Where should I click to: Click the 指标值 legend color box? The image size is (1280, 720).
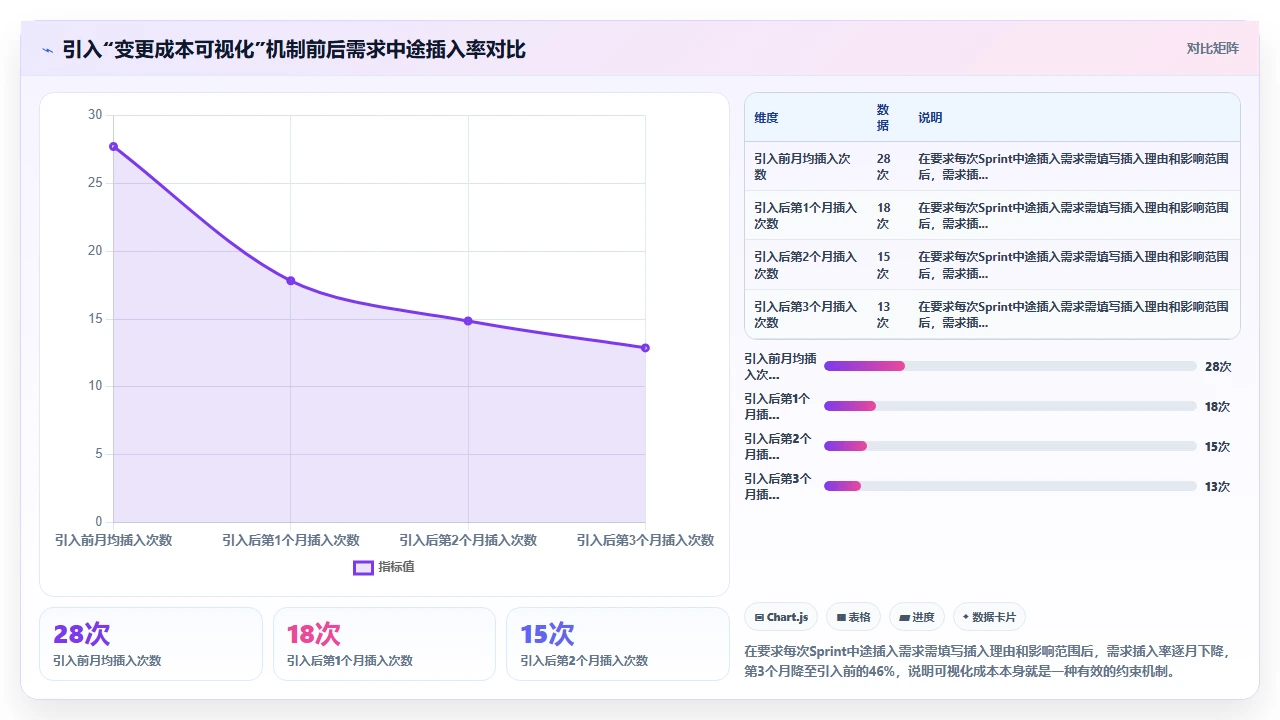point(363,567)
